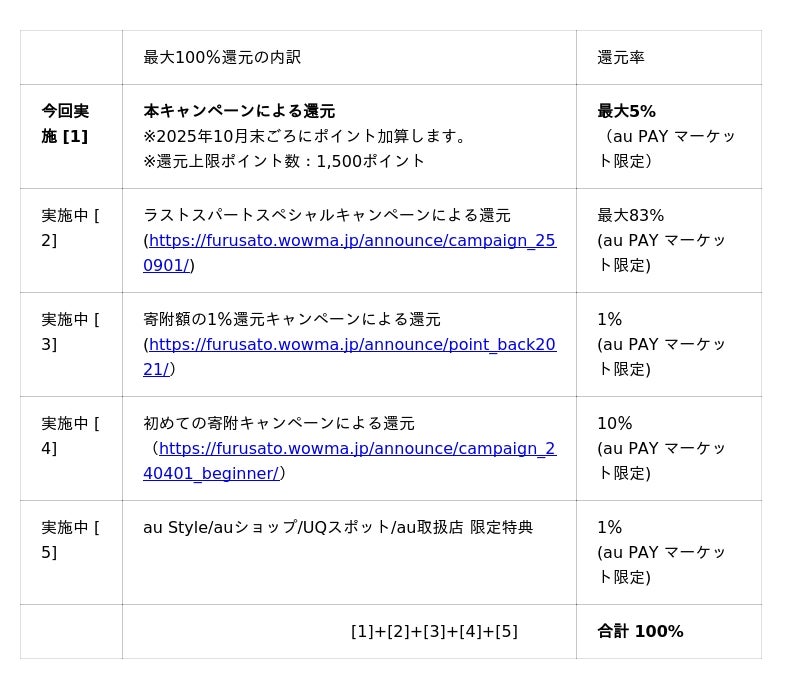Click the 還元上限ポイント数 1,500ポイント note

(285, 161)
